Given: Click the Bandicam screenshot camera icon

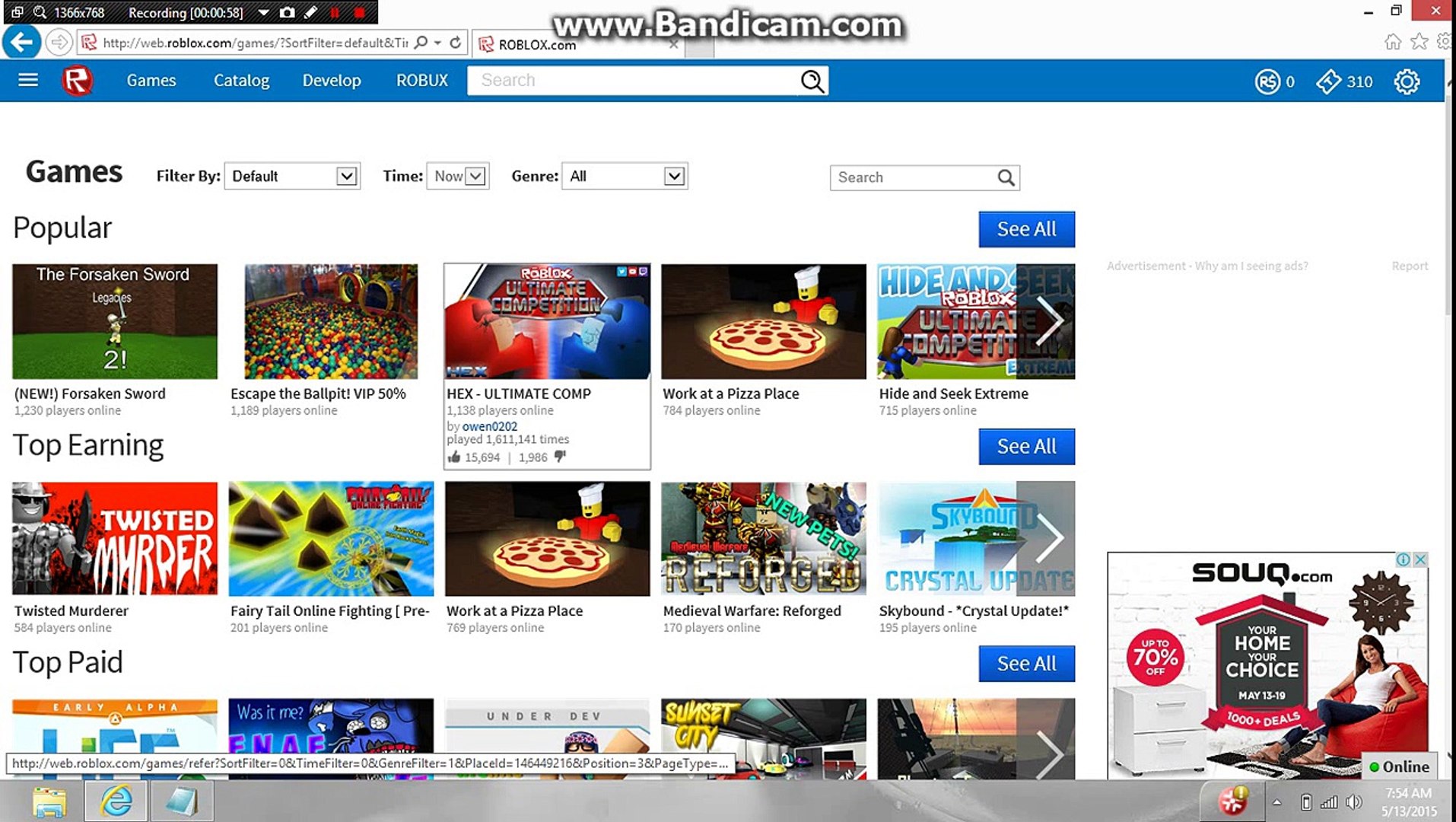Looking at the screenshot, I should (x=287, y=12).
